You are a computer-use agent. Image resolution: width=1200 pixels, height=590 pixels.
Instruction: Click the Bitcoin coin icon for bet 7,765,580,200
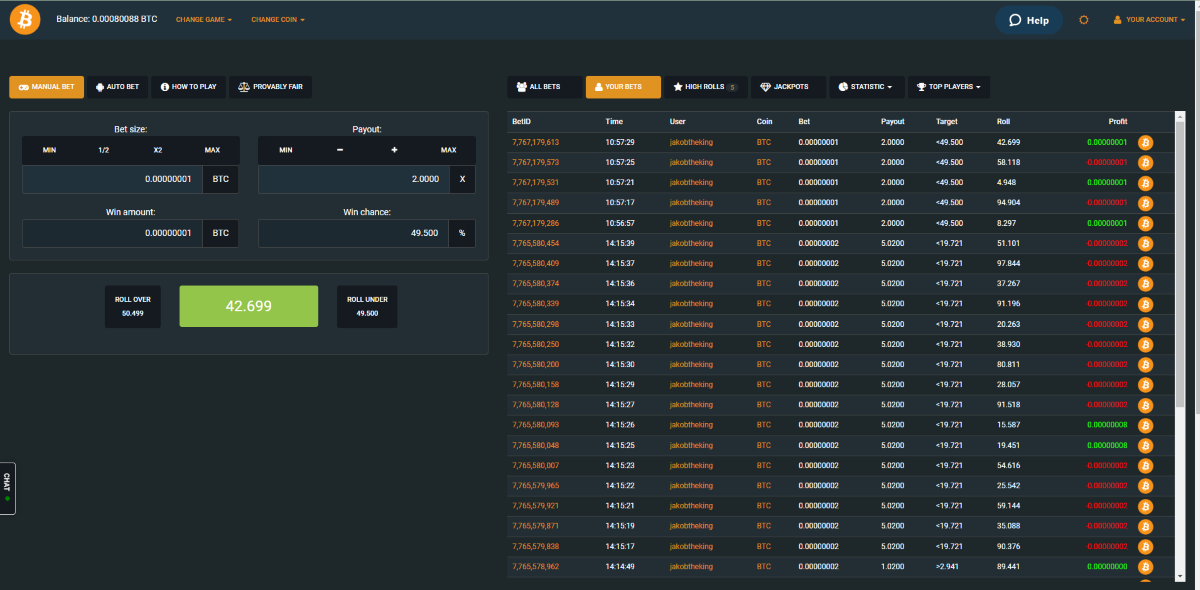[x=1146, y=365]
